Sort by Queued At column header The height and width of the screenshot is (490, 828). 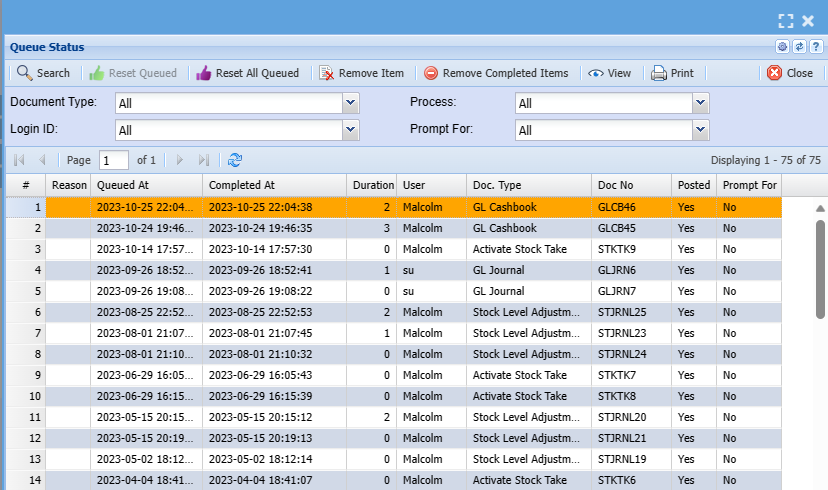(x=146, y=185)
